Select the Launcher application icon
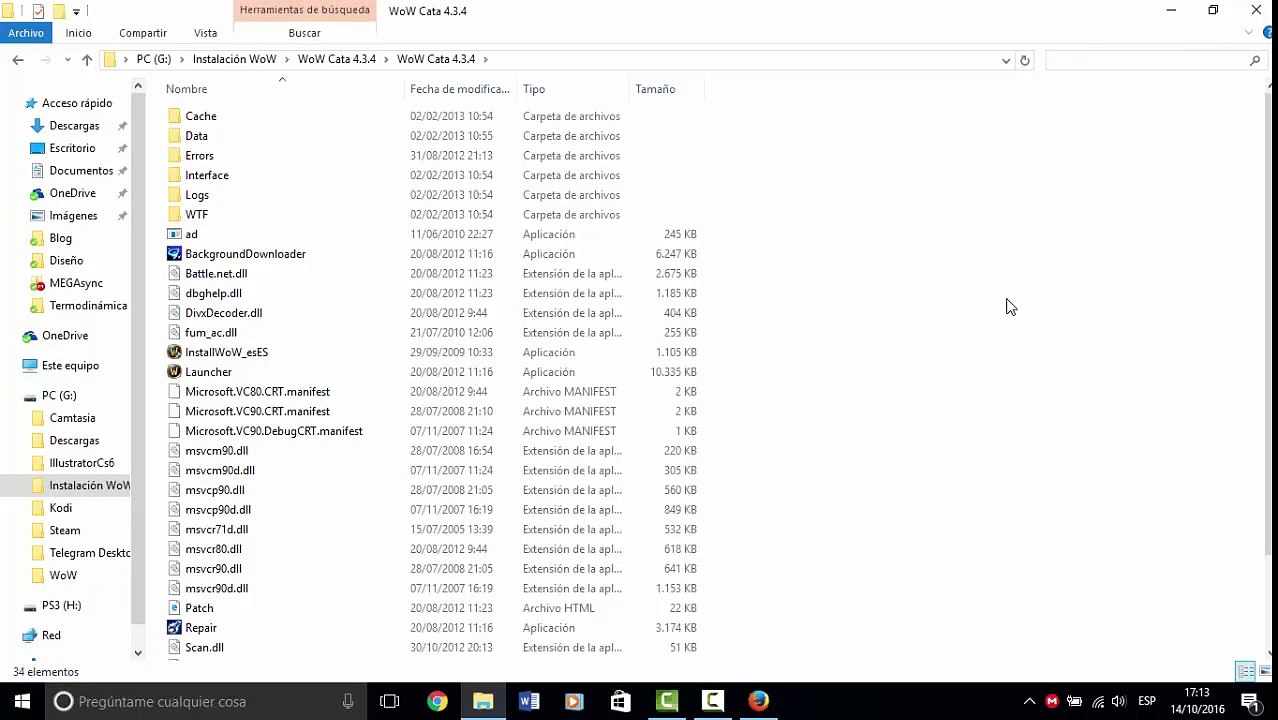 pos(174,372)
